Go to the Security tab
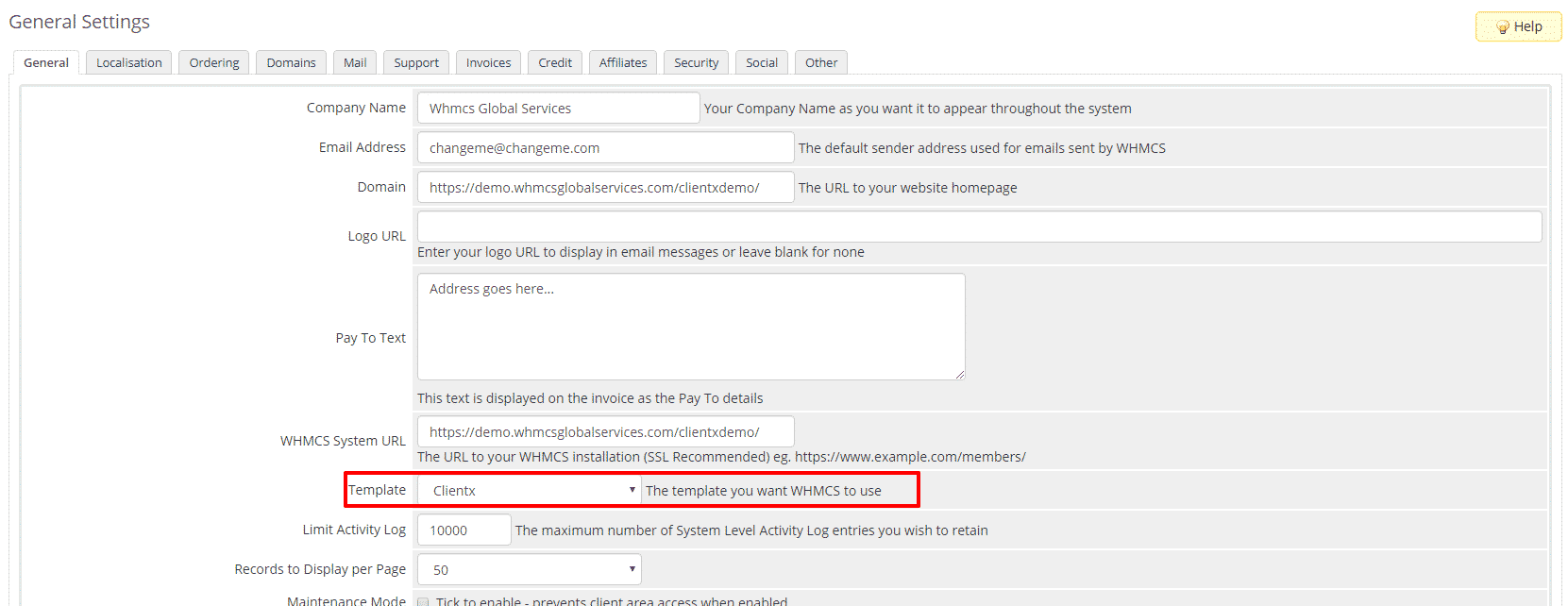 pos(696,63)
